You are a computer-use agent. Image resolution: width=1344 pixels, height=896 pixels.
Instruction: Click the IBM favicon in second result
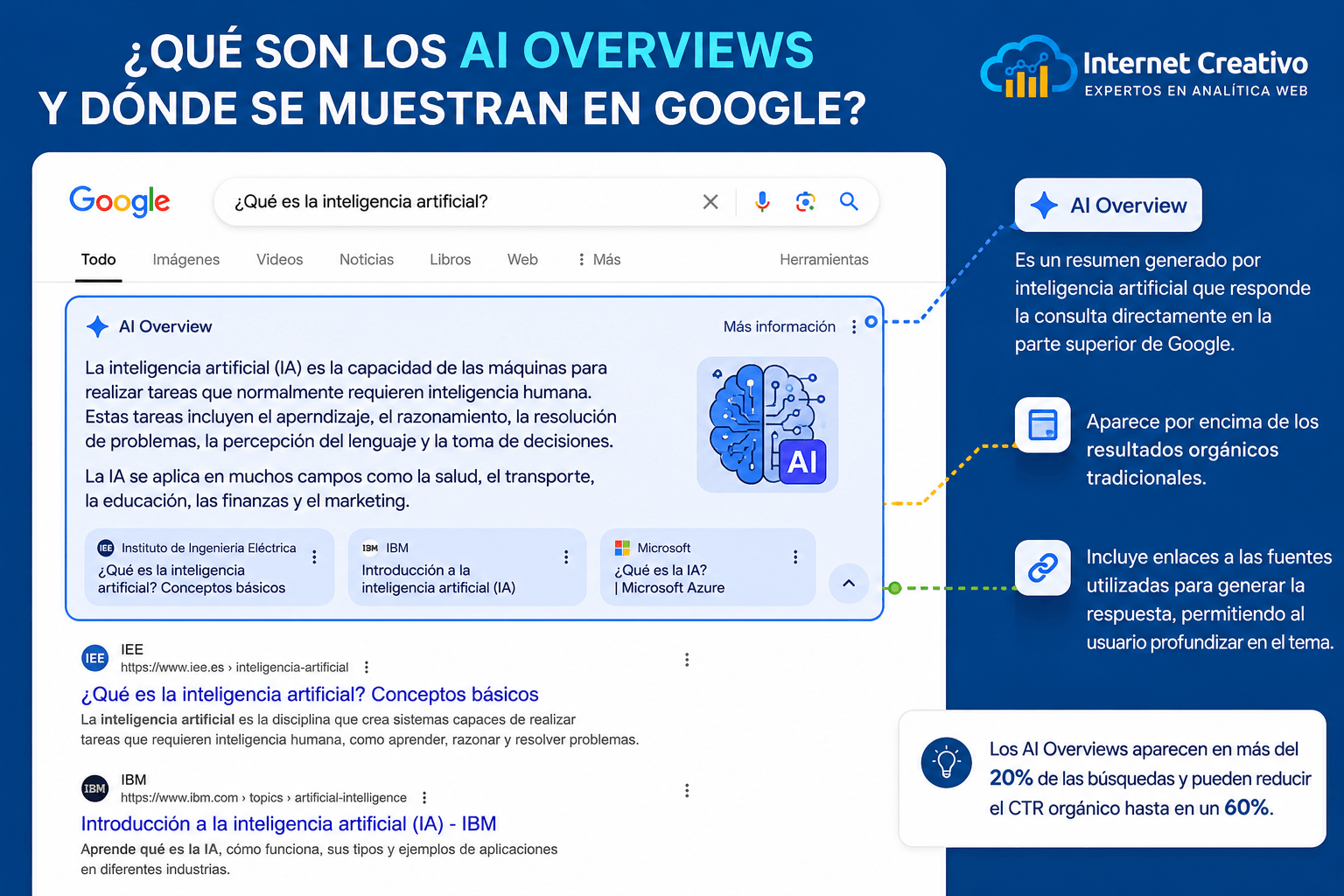coord(94,788)
